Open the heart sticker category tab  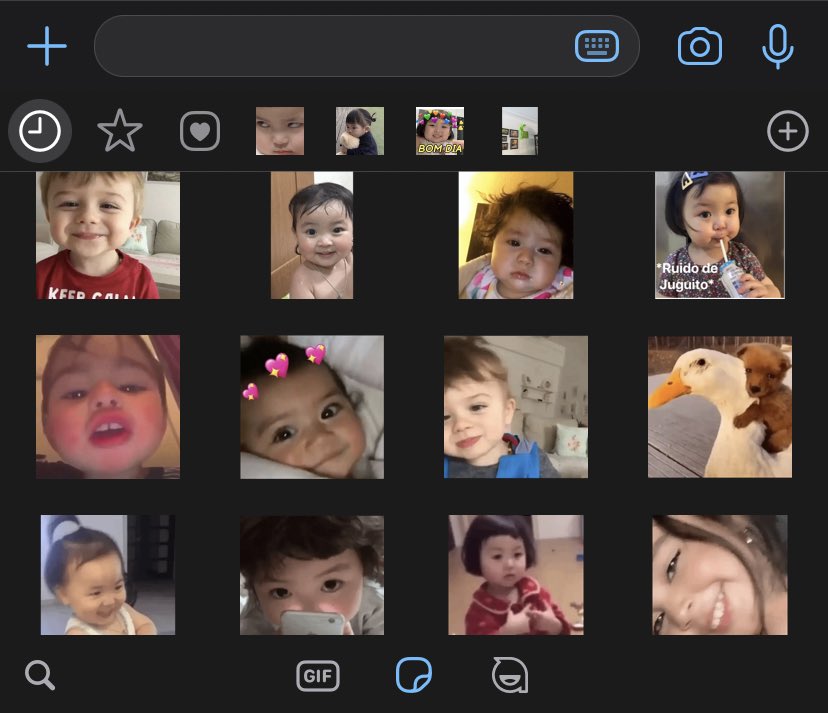tap(200, 131)
